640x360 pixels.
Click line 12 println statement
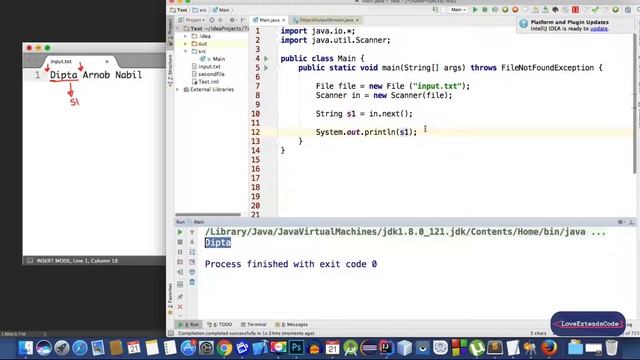[x=366, y=132]
